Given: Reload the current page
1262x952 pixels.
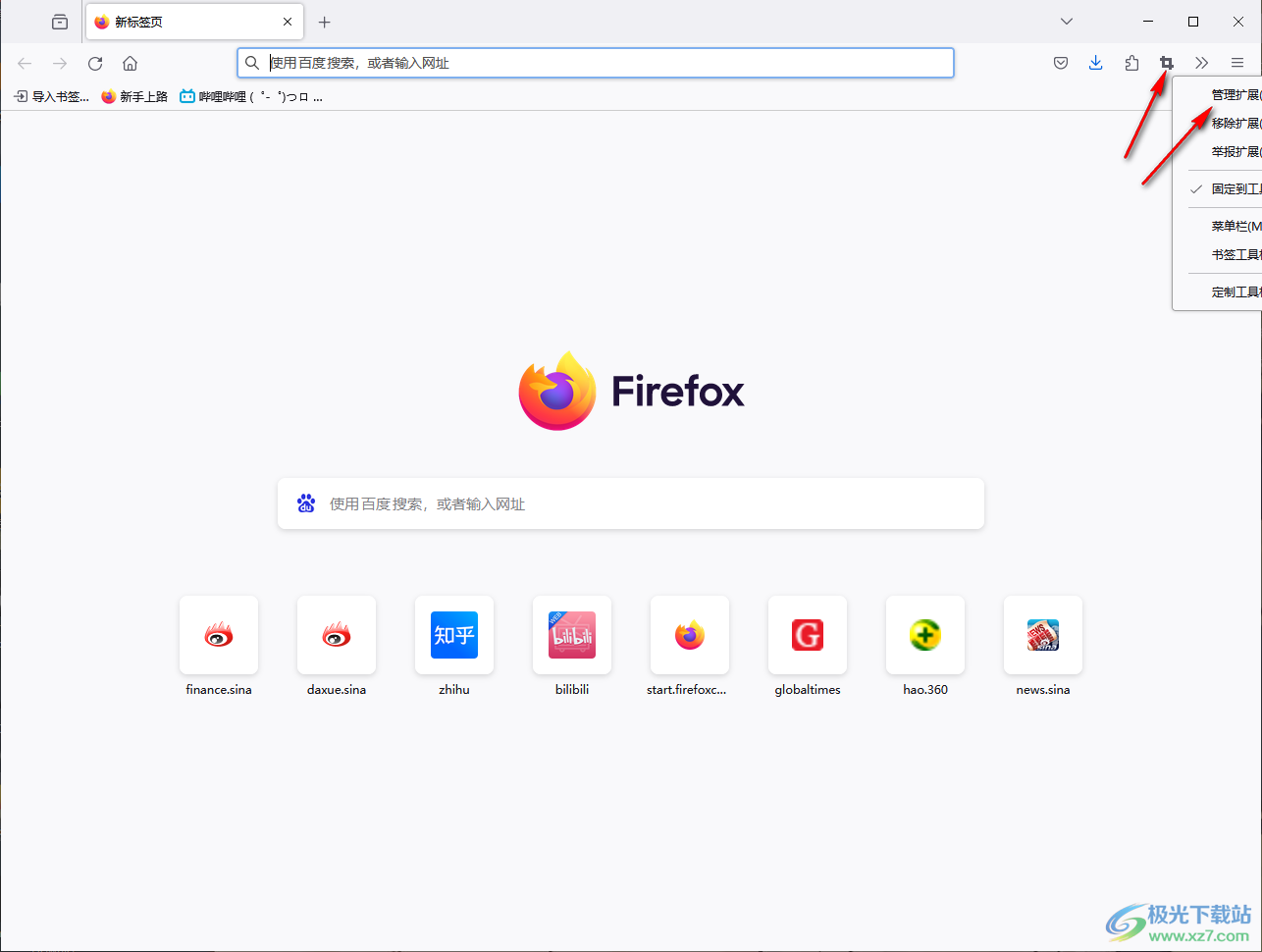Looking at the screenshot, I should [95, 63].
